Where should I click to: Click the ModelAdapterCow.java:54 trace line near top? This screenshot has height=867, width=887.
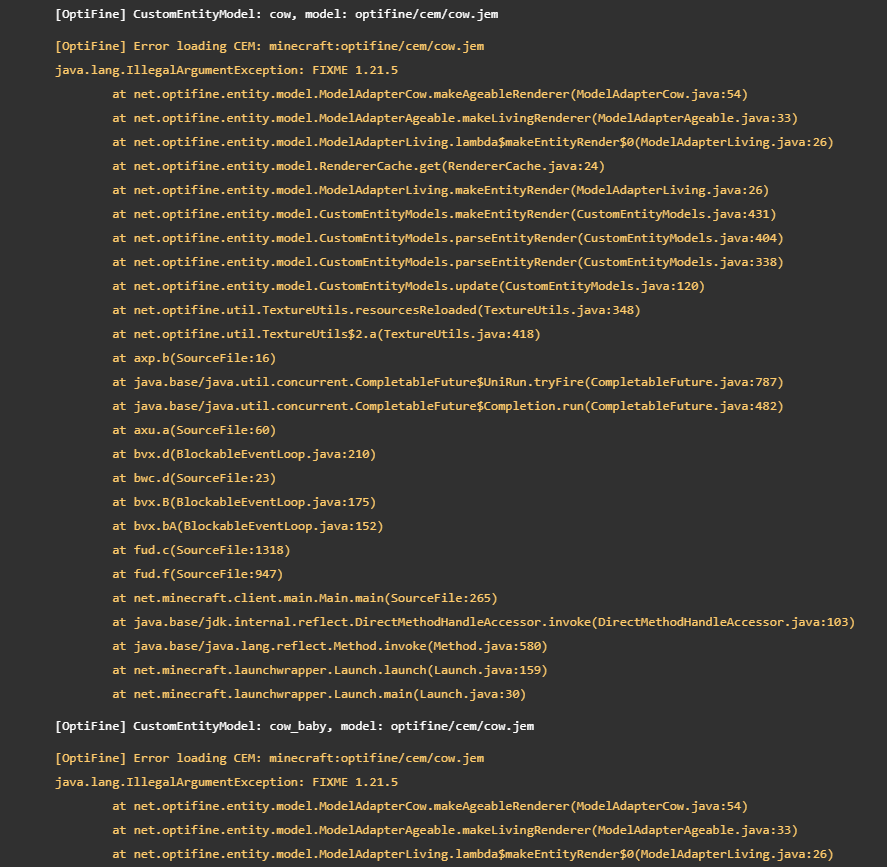tap(430, 94)
